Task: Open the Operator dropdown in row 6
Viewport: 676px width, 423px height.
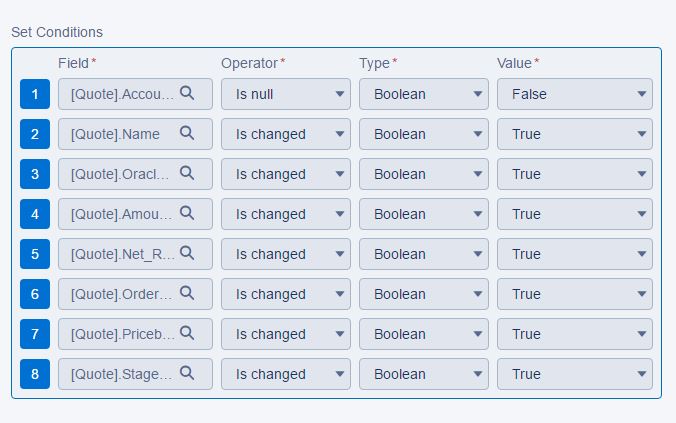Action: [x=286, y=294]
